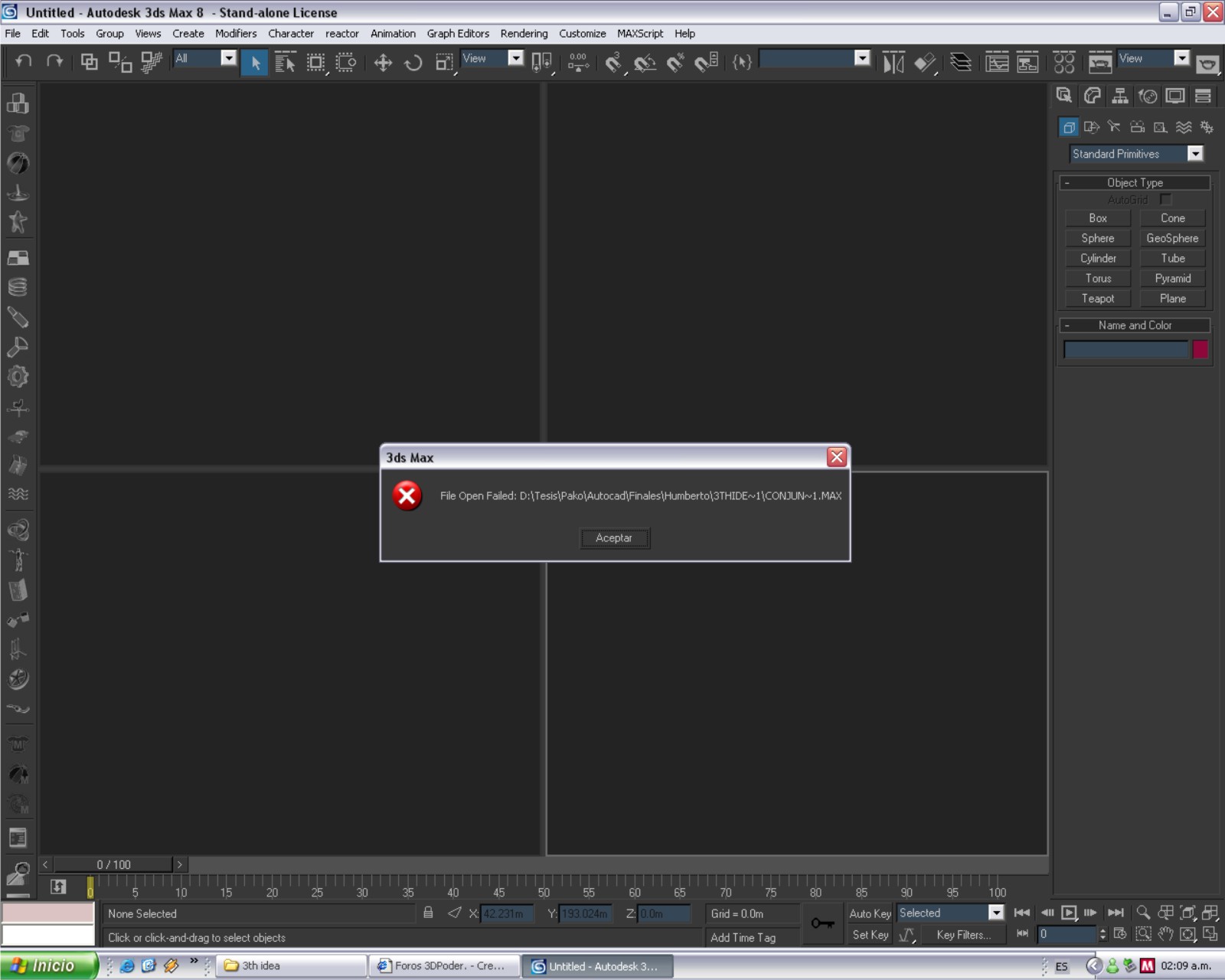Image resolution: width=1225 pixels, height=980 pixels.
Task: Click the Unlink Selection icon
Action: (120, 62)
